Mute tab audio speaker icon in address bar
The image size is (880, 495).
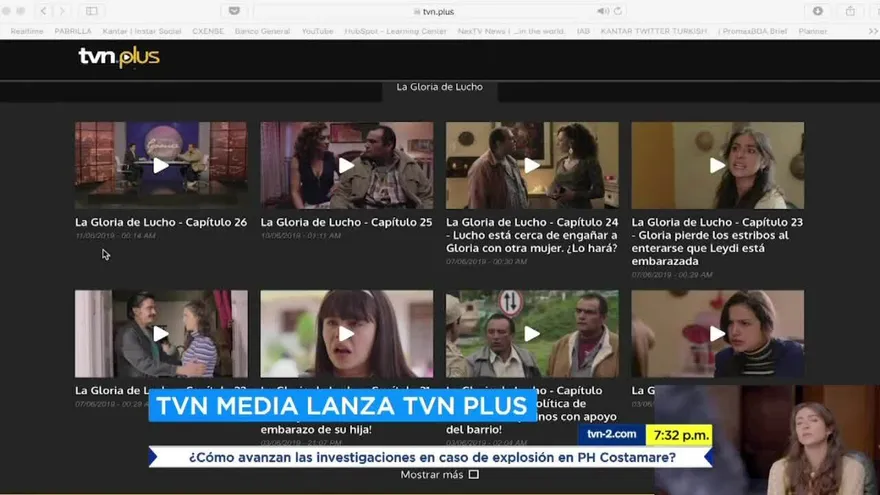tap(603, 11)
